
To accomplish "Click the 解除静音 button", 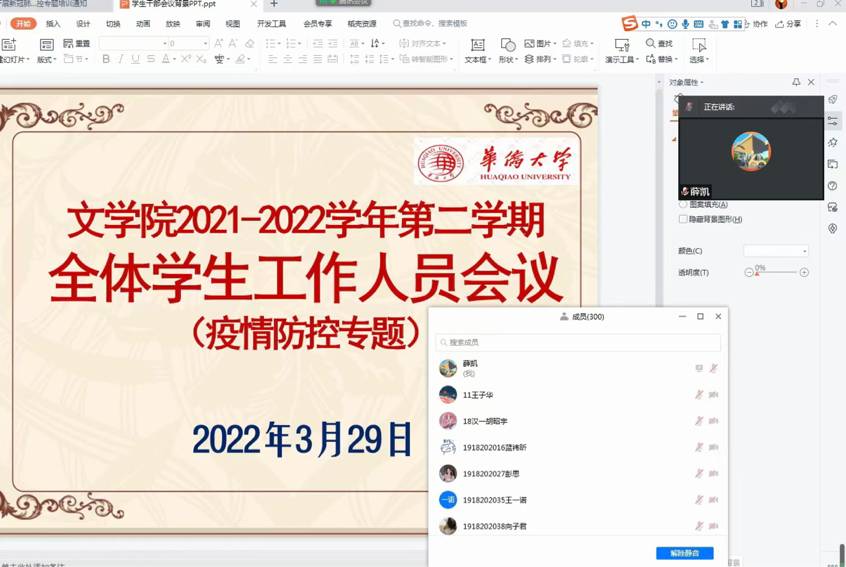I will pos(684,553).
